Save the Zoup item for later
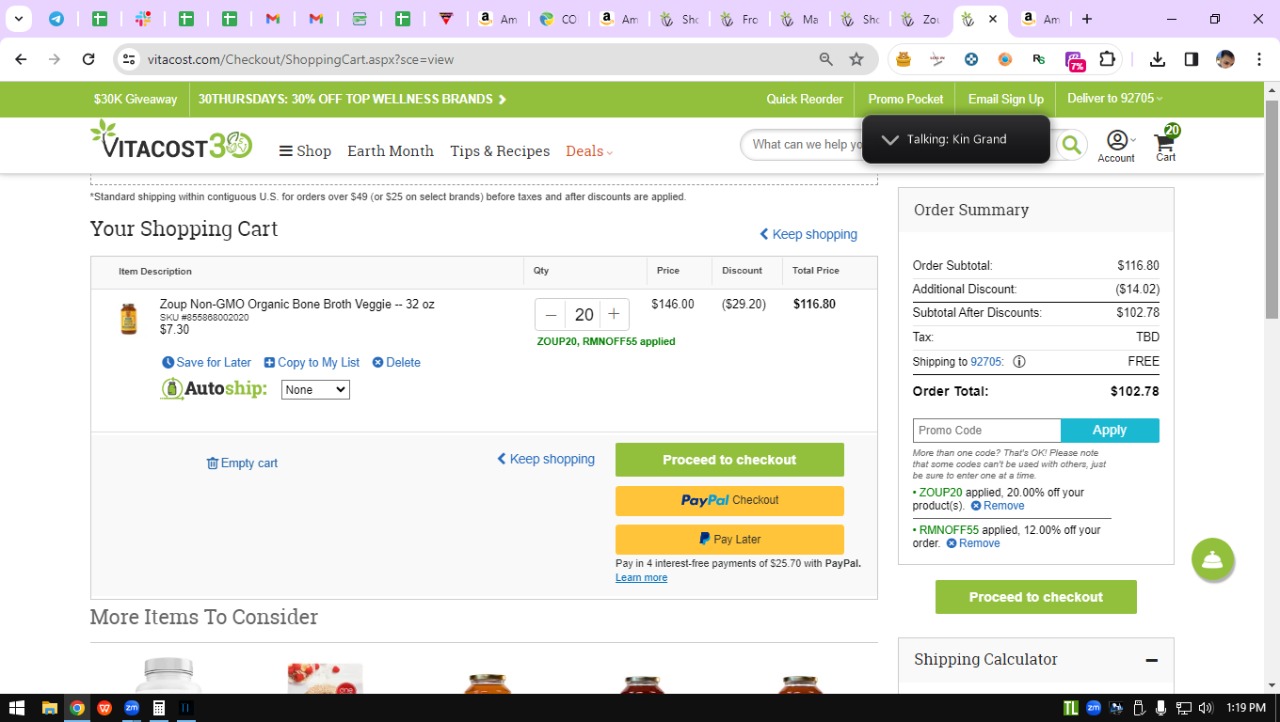 (x=207, y=362)
